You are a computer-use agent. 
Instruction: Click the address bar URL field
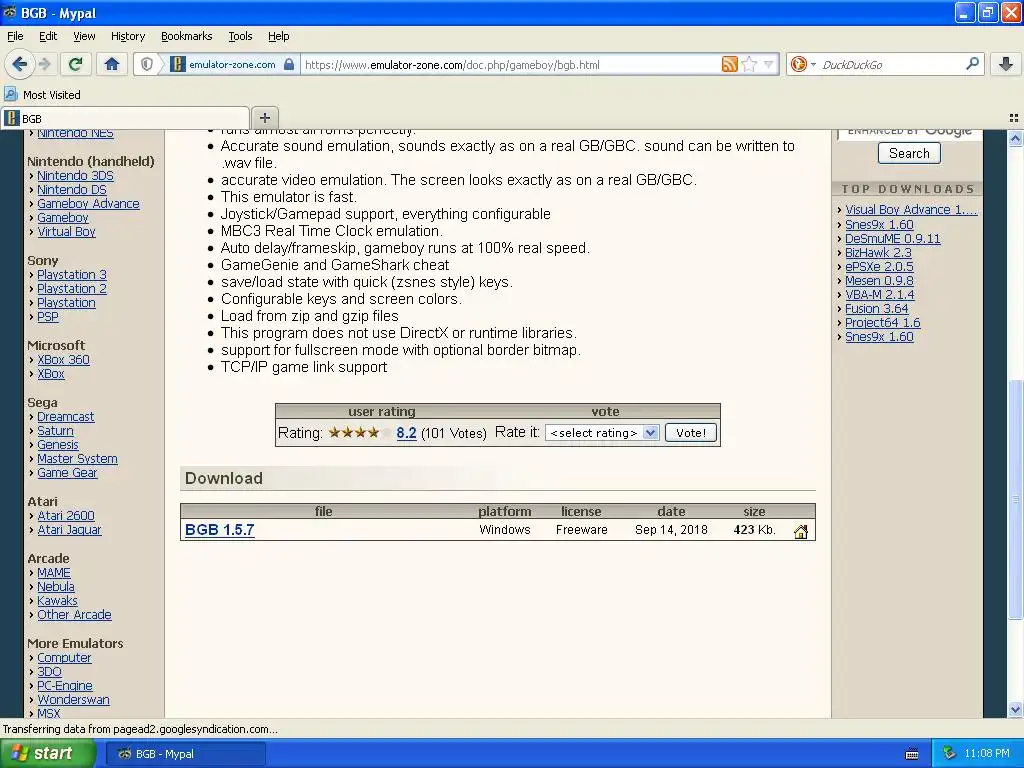511,65
